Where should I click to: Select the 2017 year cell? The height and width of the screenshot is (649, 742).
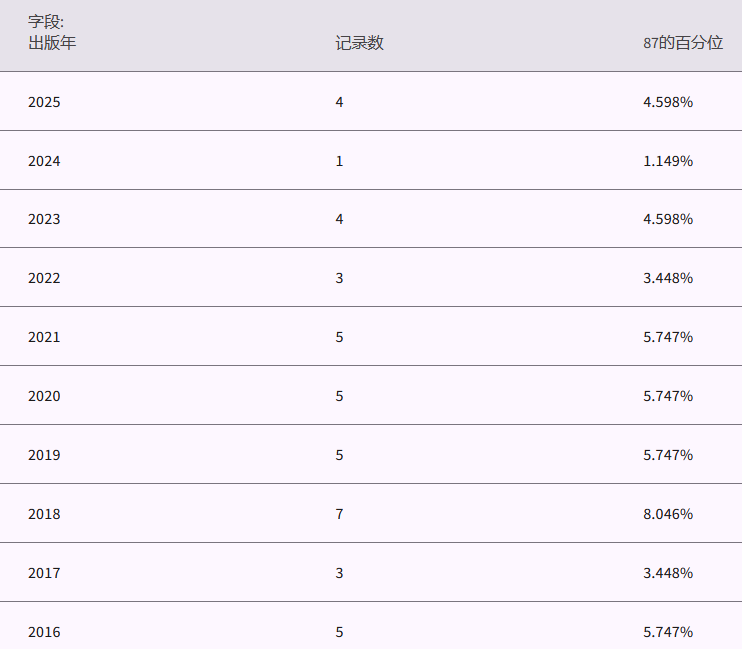(x=44, y=573)
